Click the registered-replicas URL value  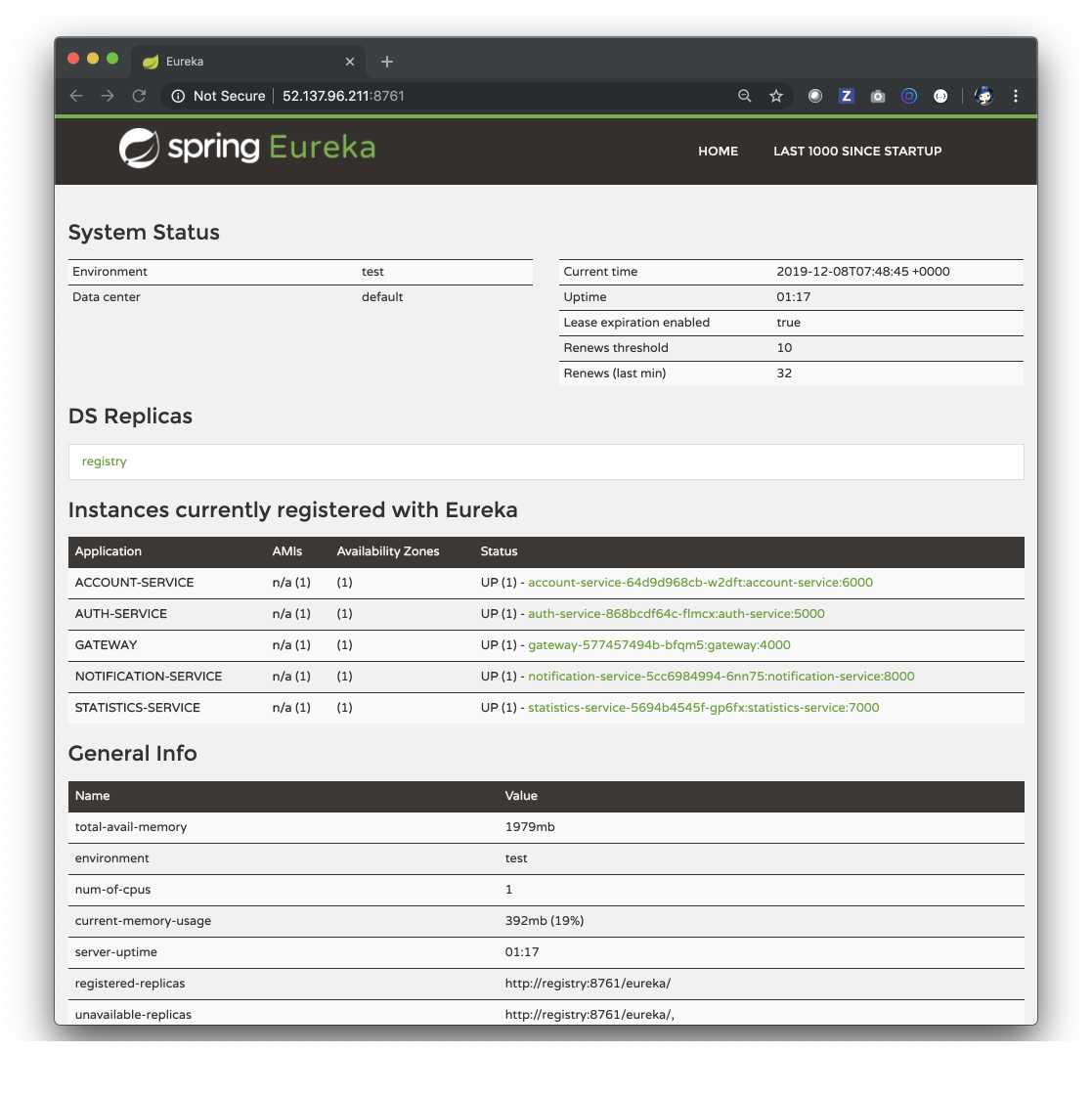pyautogui.click(x=588, y=983)
